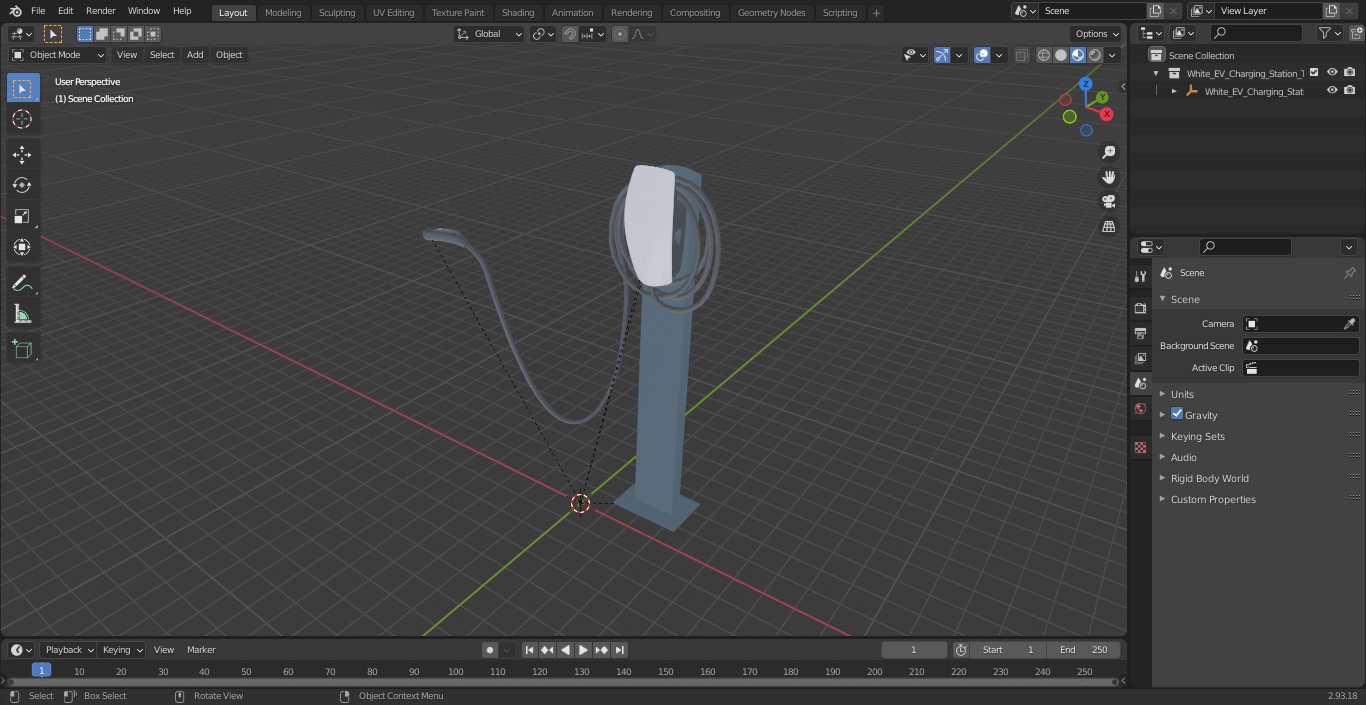Select the Annotate tool
This screenshot has height=705, width=1366.
pos(22,284)
